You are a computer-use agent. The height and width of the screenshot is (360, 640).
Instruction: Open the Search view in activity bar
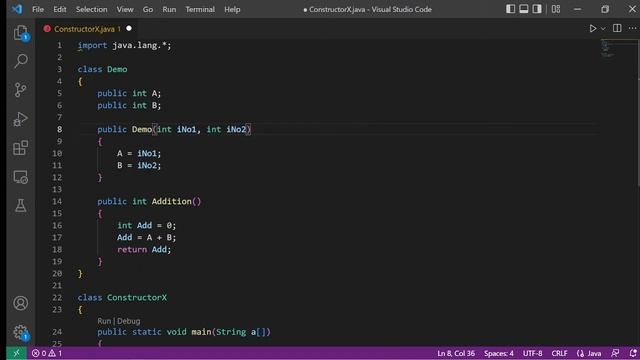(20, 61)
